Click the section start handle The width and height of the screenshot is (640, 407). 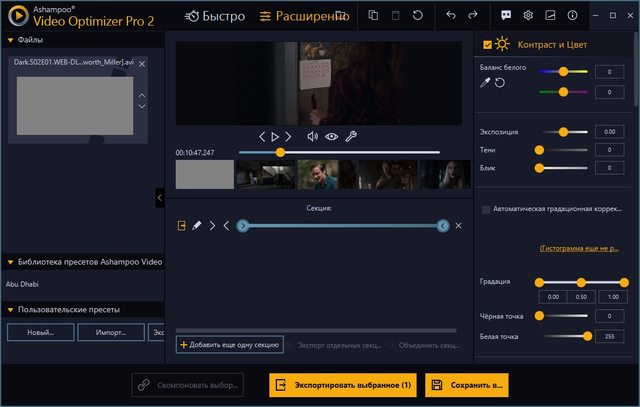pos(243,226)
